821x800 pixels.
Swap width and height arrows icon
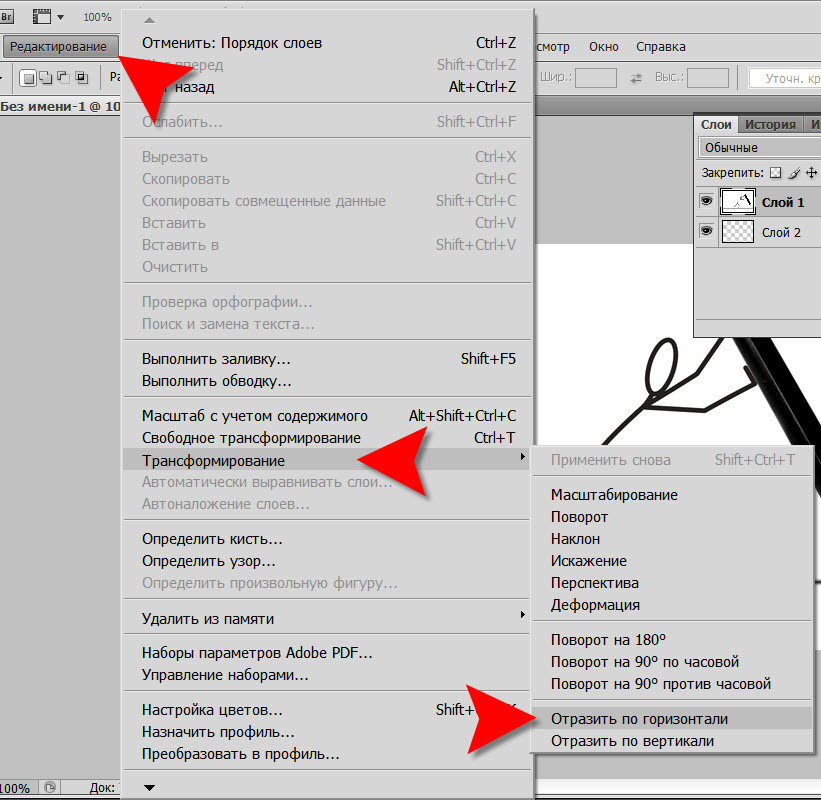click(x=636, y=79)
